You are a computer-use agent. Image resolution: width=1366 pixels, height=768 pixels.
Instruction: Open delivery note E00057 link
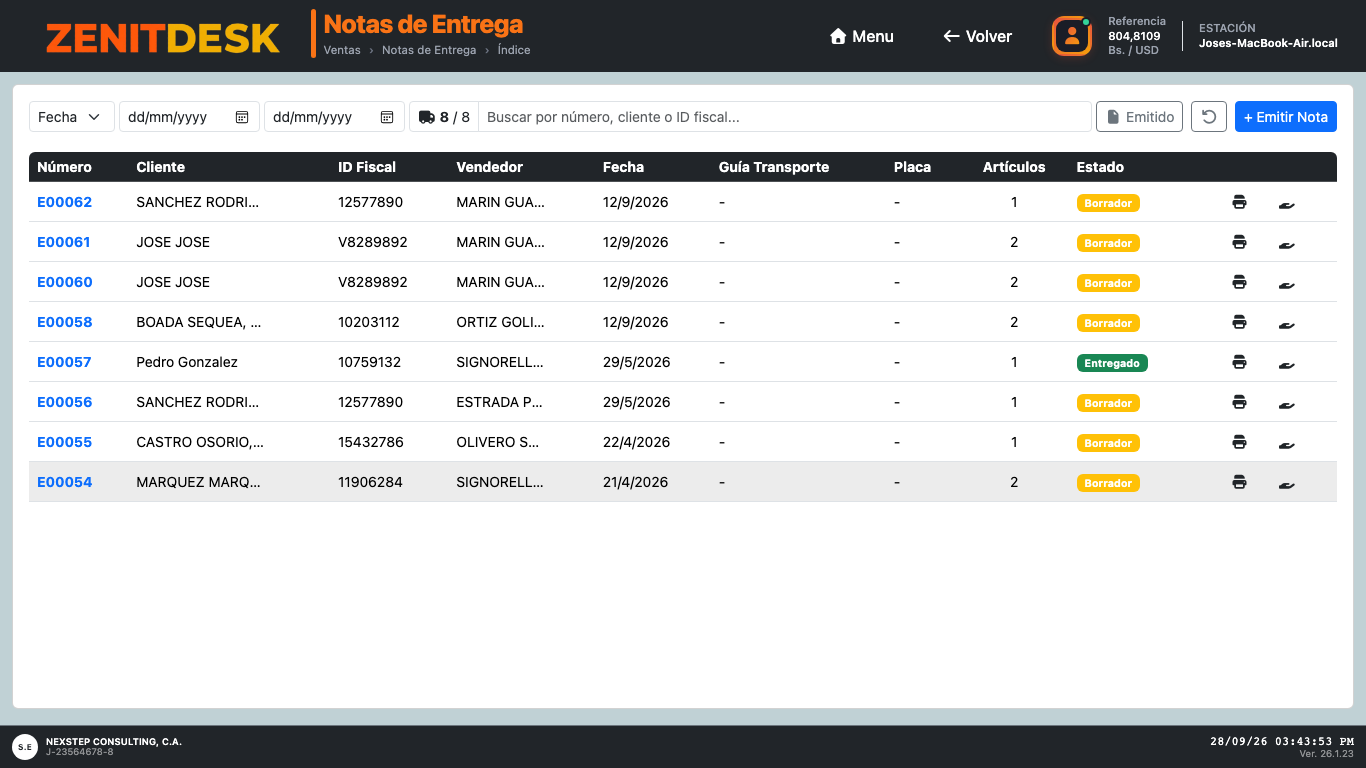[65, 362]
